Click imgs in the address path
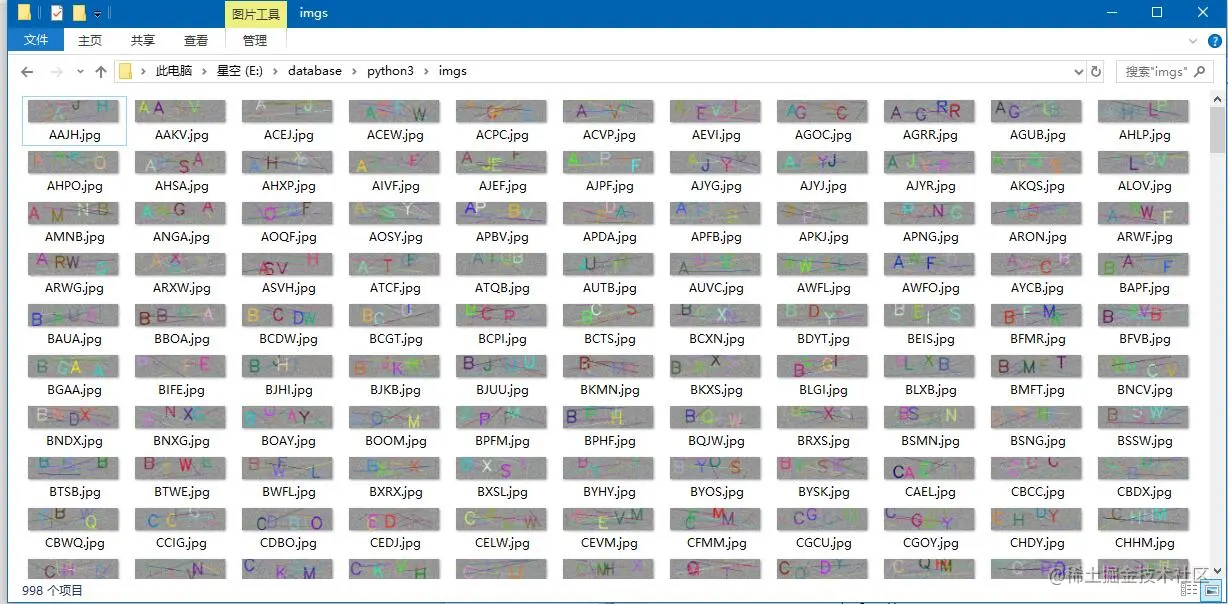1228x604 pixels. [x=452, y=71]
